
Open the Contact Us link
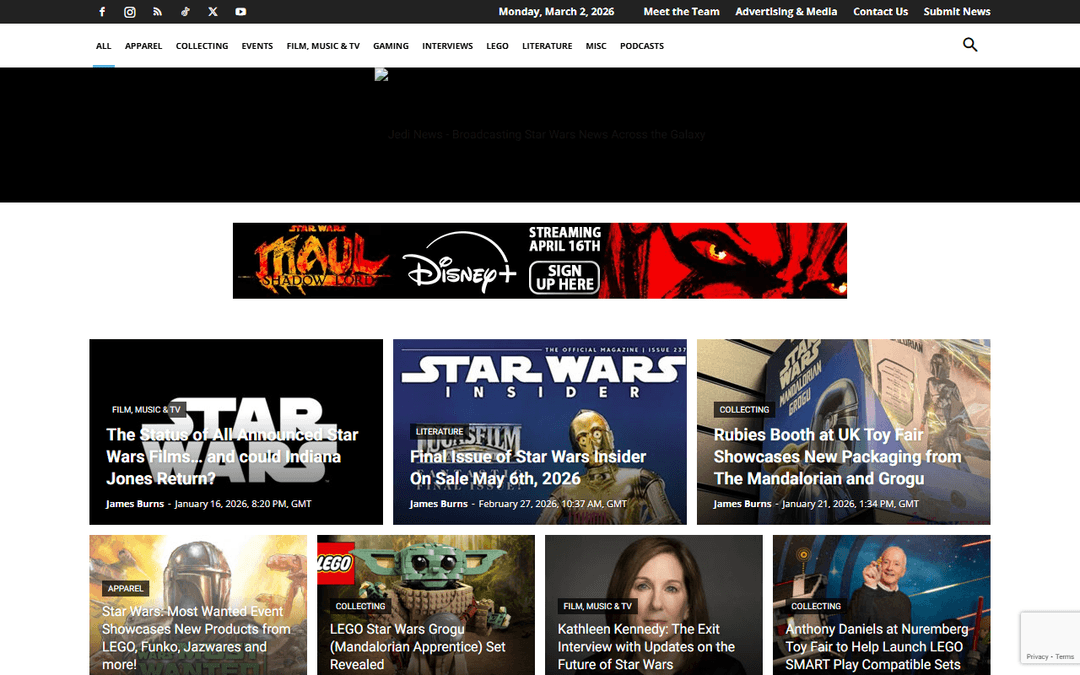click(880, 12)
